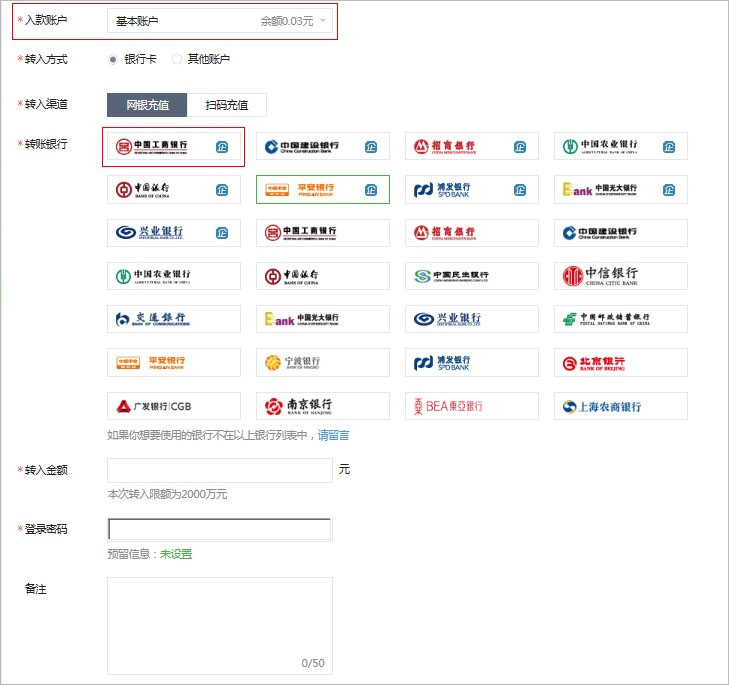Image resolution: width=729 pixels, height=685 pixels.
Task: Focus the 转入金额 amount field
Action: click(x=219, y=470)
